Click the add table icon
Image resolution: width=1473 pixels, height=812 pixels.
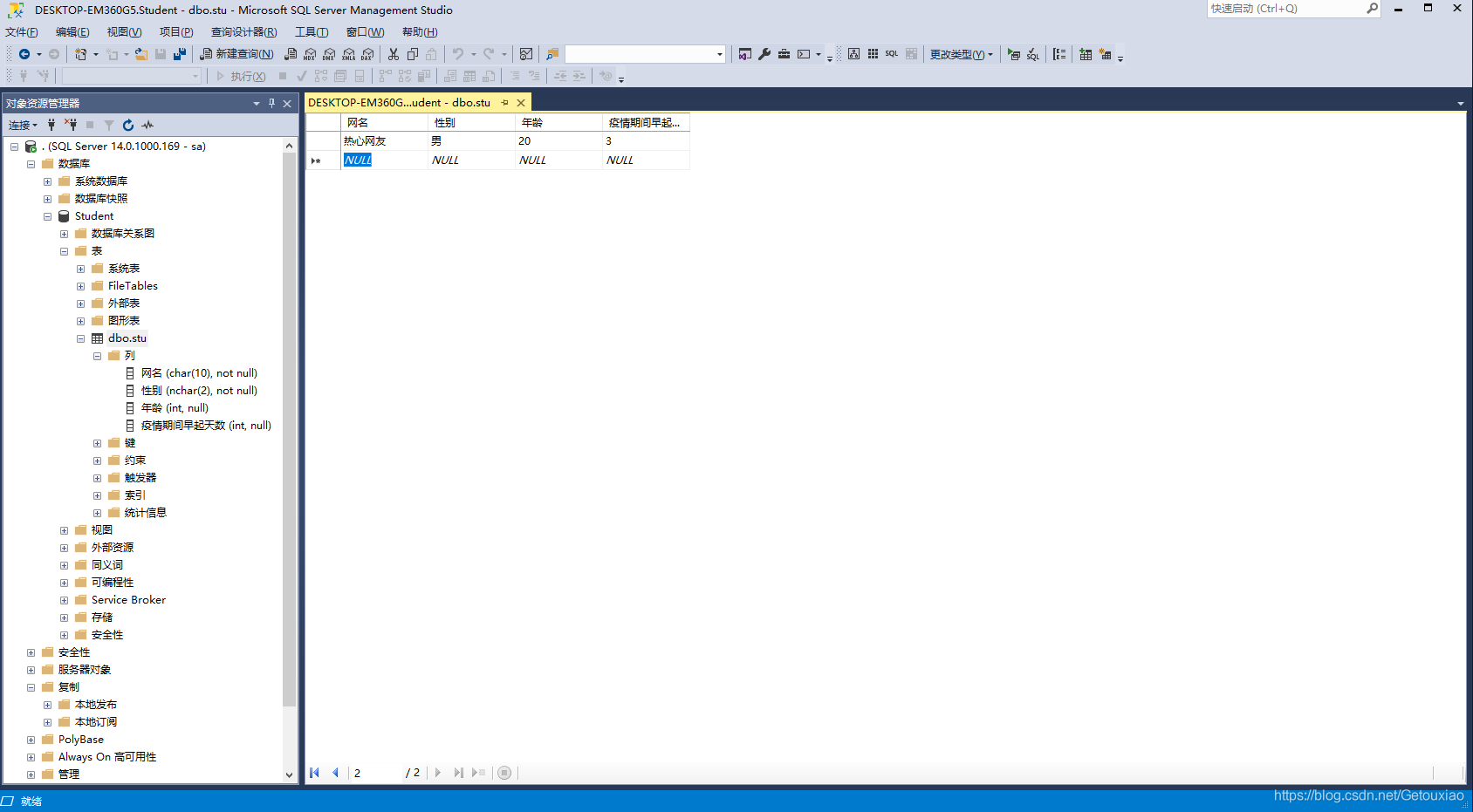[1086, 54]
